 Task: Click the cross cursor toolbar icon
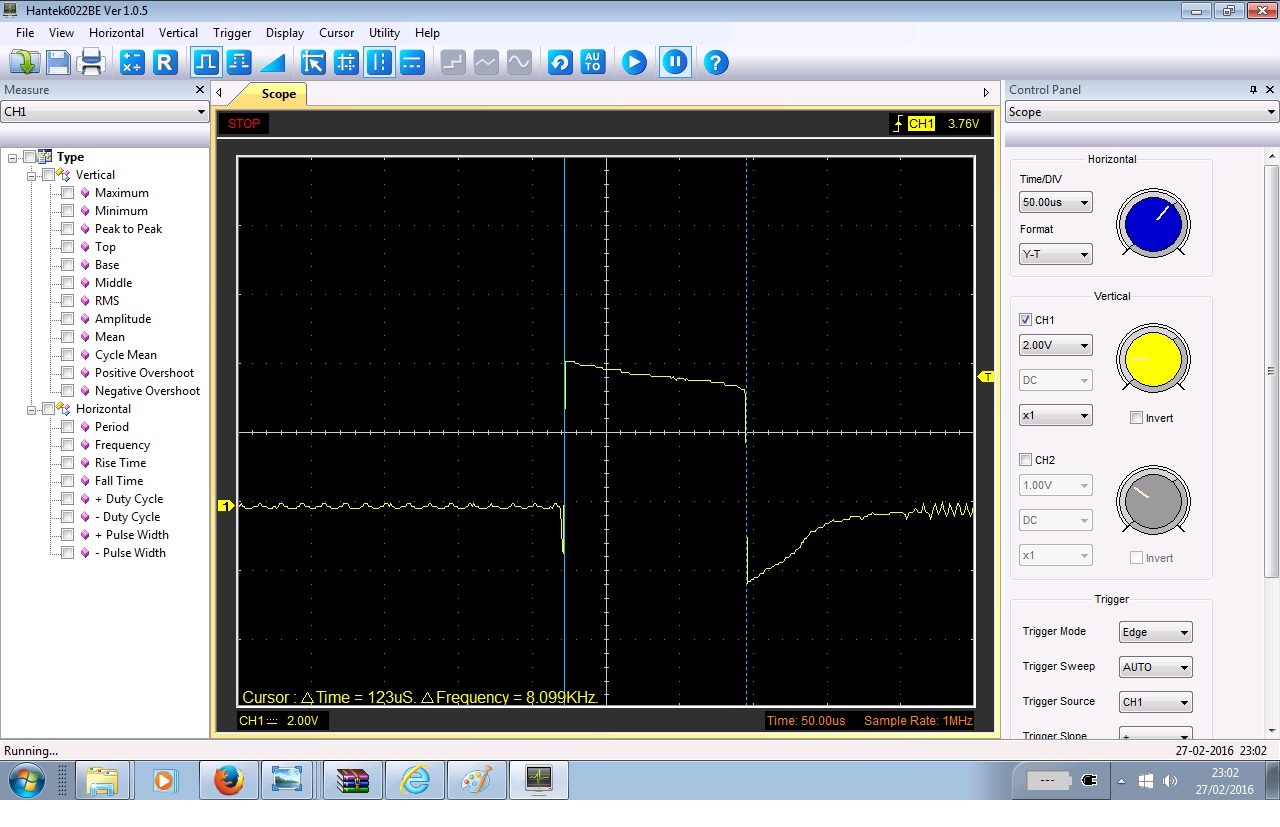click(x=346, y=62)
